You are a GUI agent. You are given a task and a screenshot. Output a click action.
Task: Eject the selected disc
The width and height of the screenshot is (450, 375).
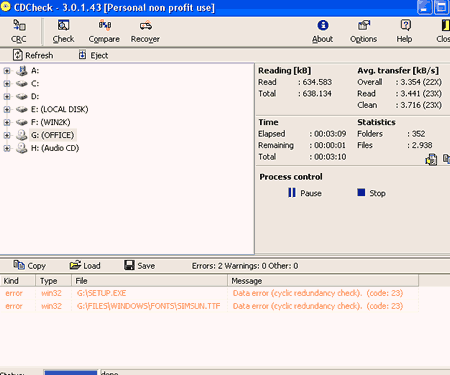tap(93, 55)
